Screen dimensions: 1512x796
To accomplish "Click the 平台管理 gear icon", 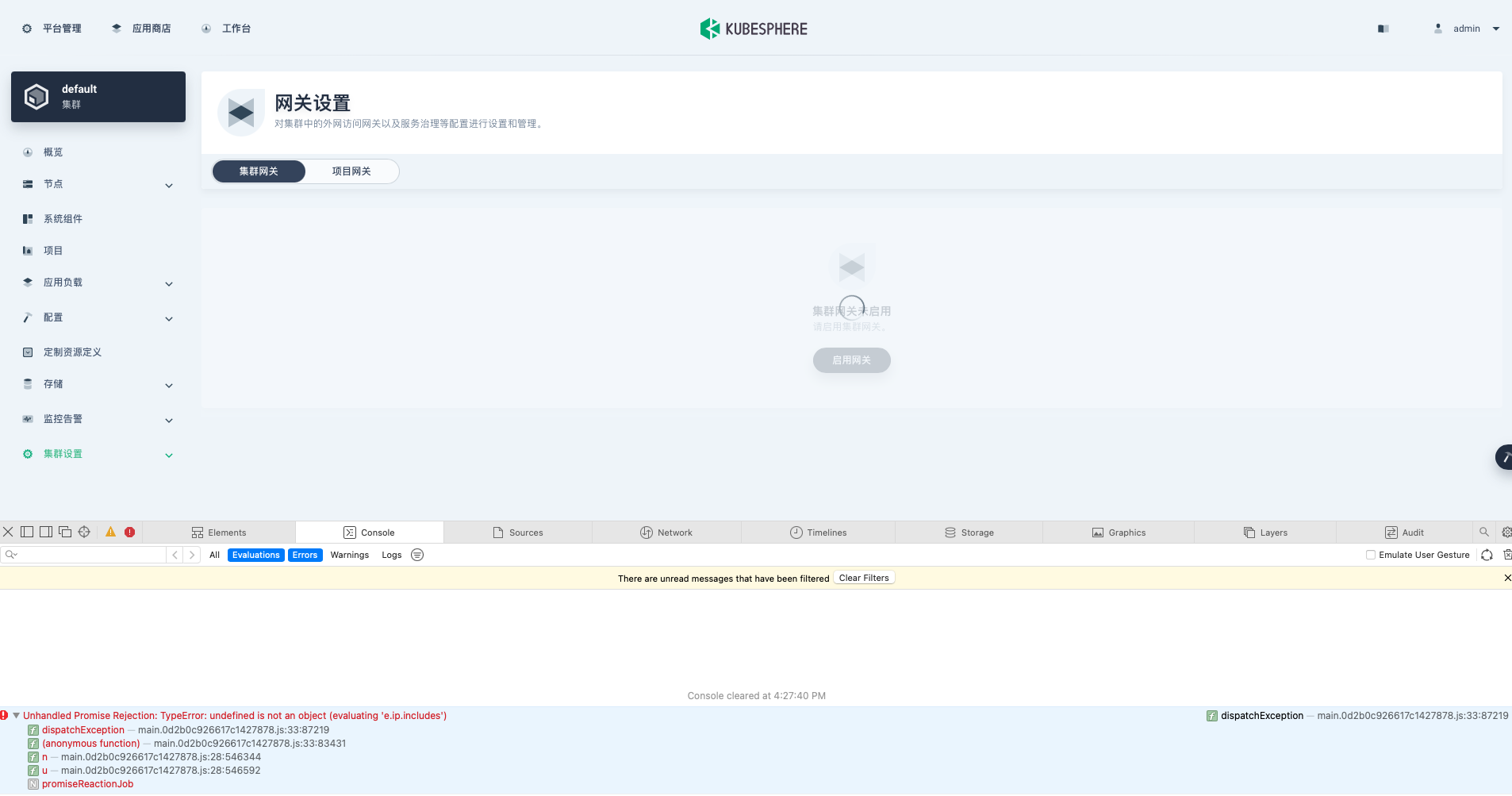I will click(26, 28).
